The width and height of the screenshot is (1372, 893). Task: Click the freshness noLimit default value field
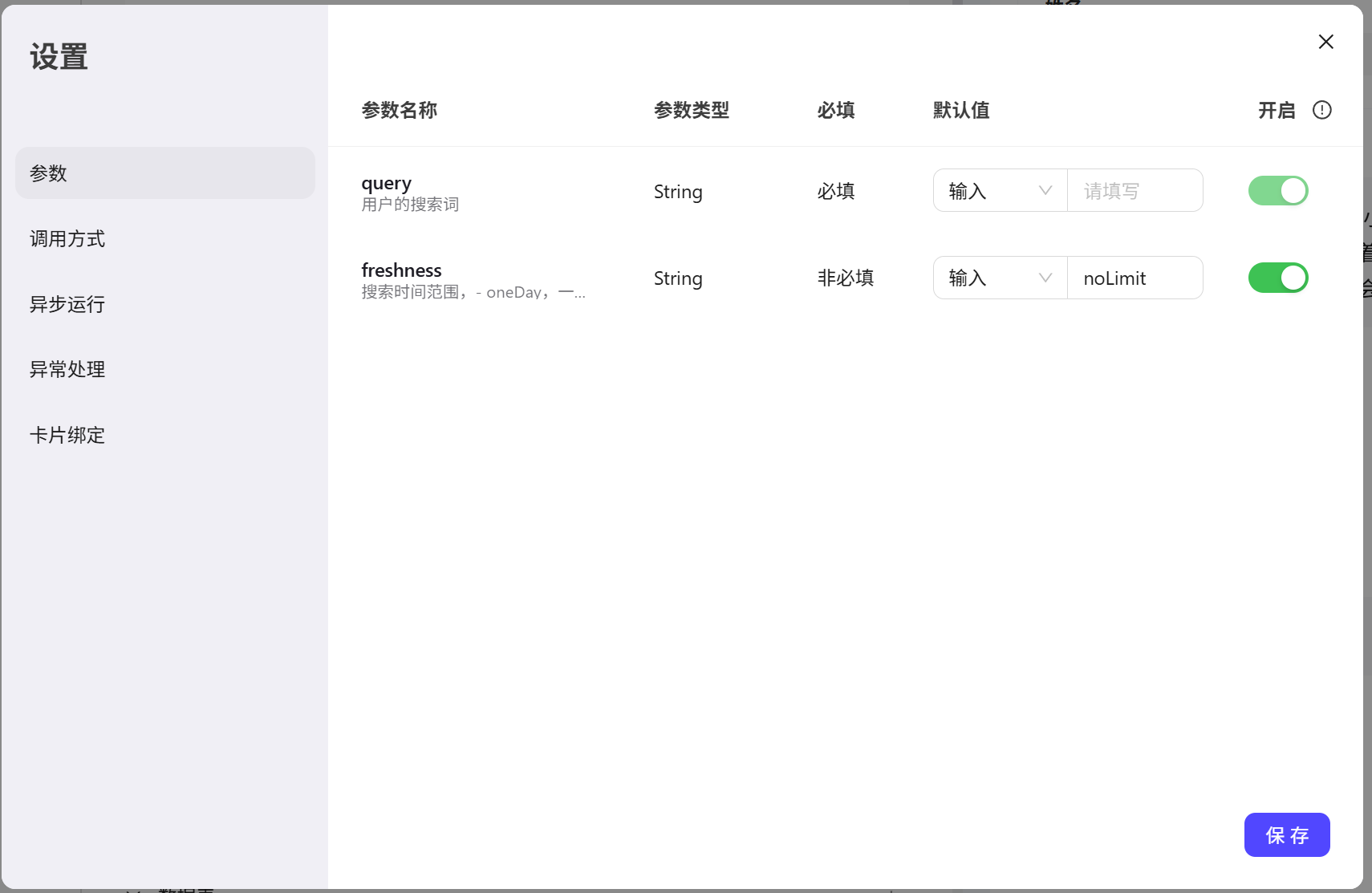point(1134,278)
